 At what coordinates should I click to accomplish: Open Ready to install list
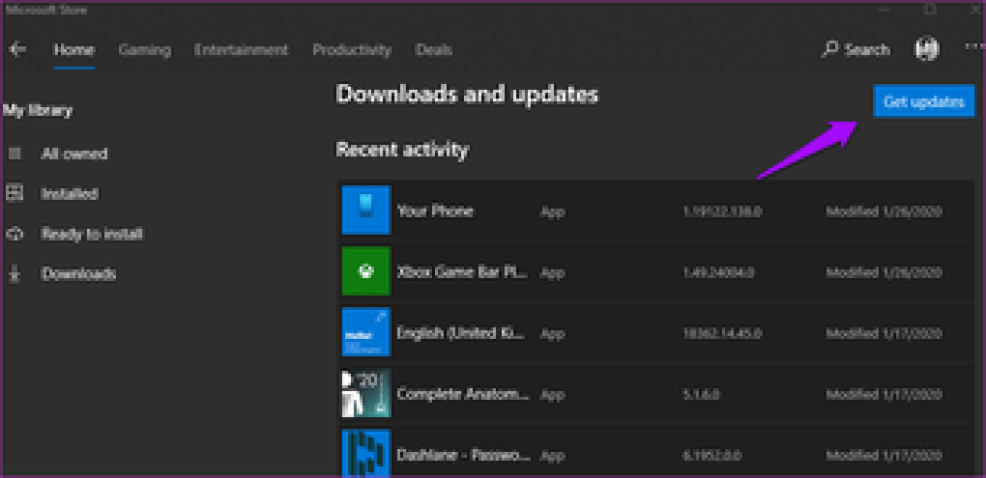[91, 234]
